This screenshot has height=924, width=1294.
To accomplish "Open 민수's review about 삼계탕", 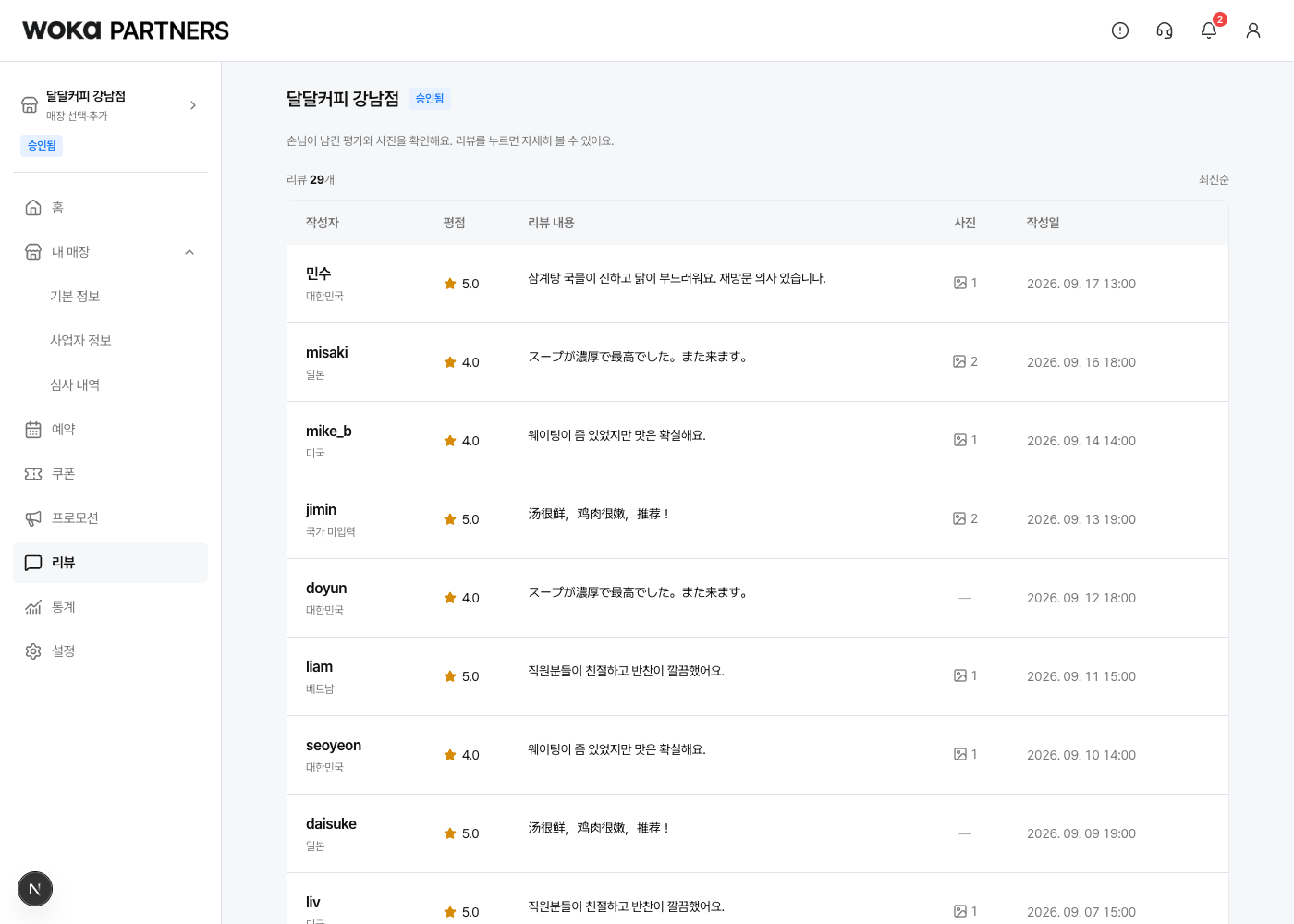I will pyautogui.click(x=758, y=284).
